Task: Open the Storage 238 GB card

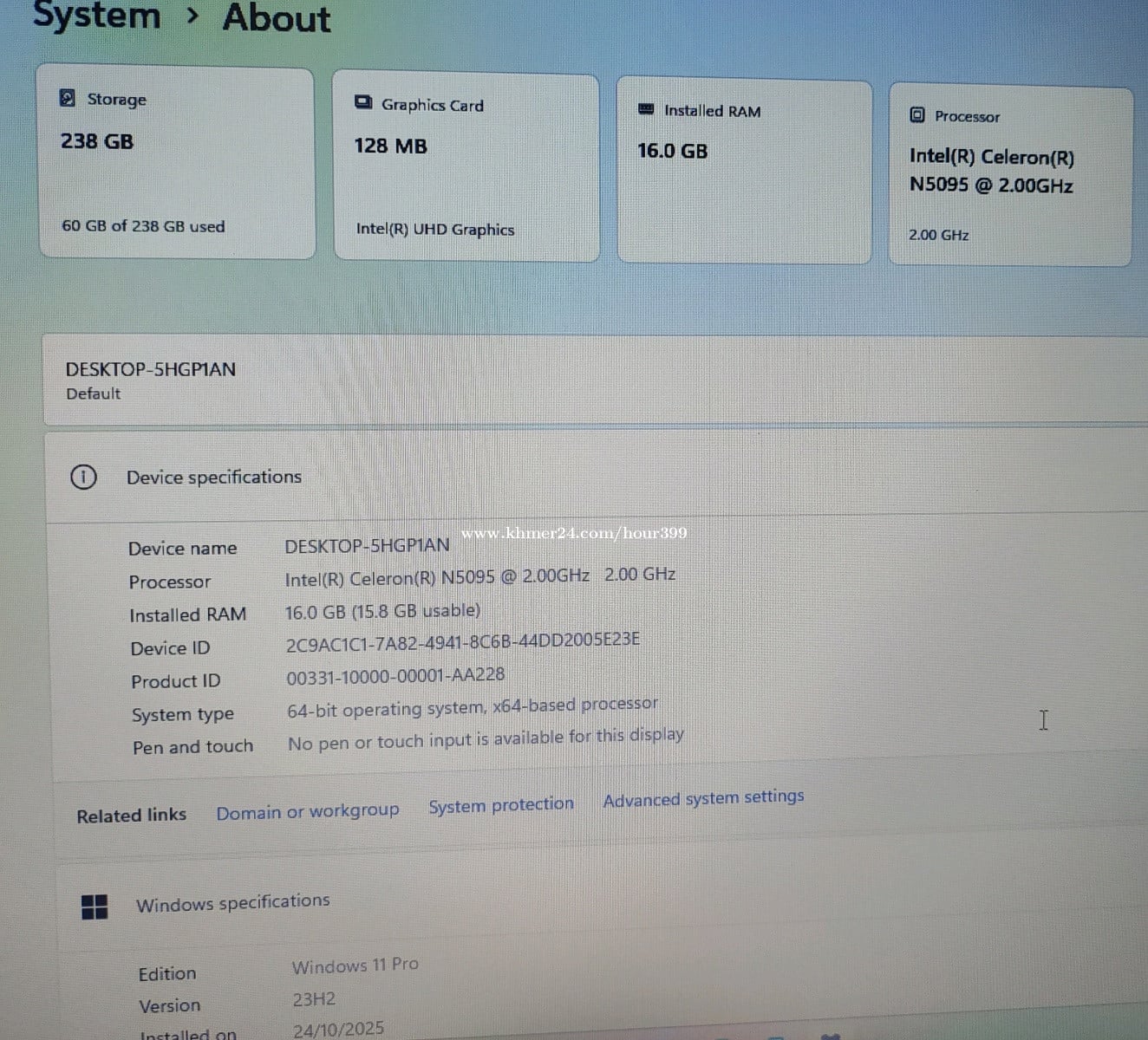Action: [176, 165]
